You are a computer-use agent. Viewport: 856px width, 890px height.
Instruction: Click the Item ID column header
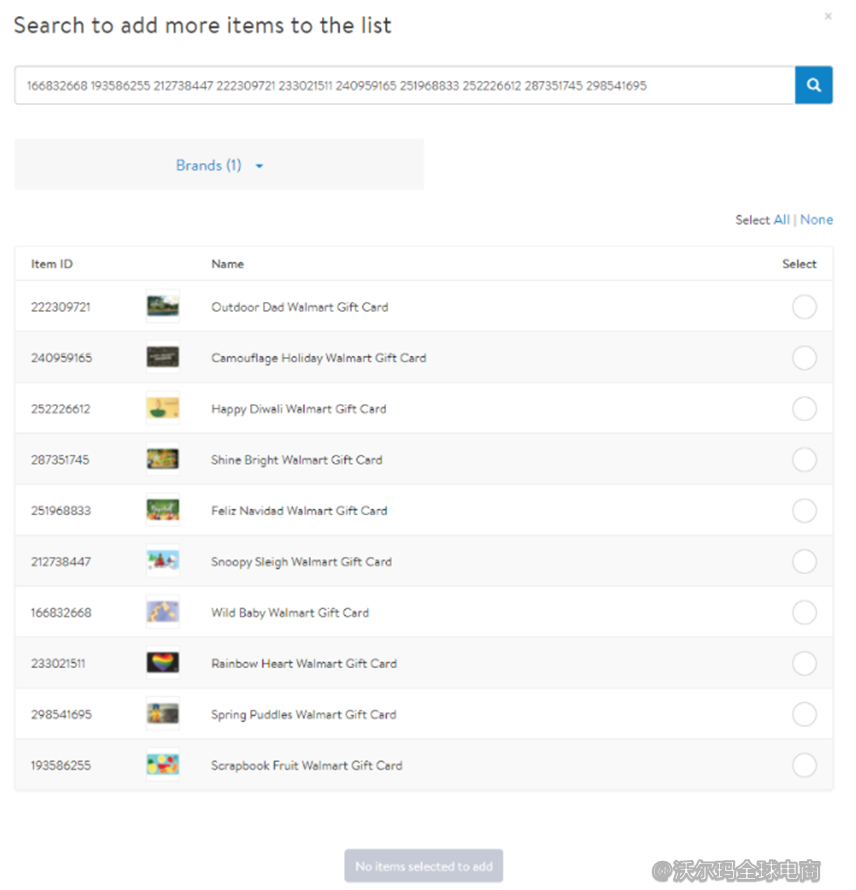[52, 264]
